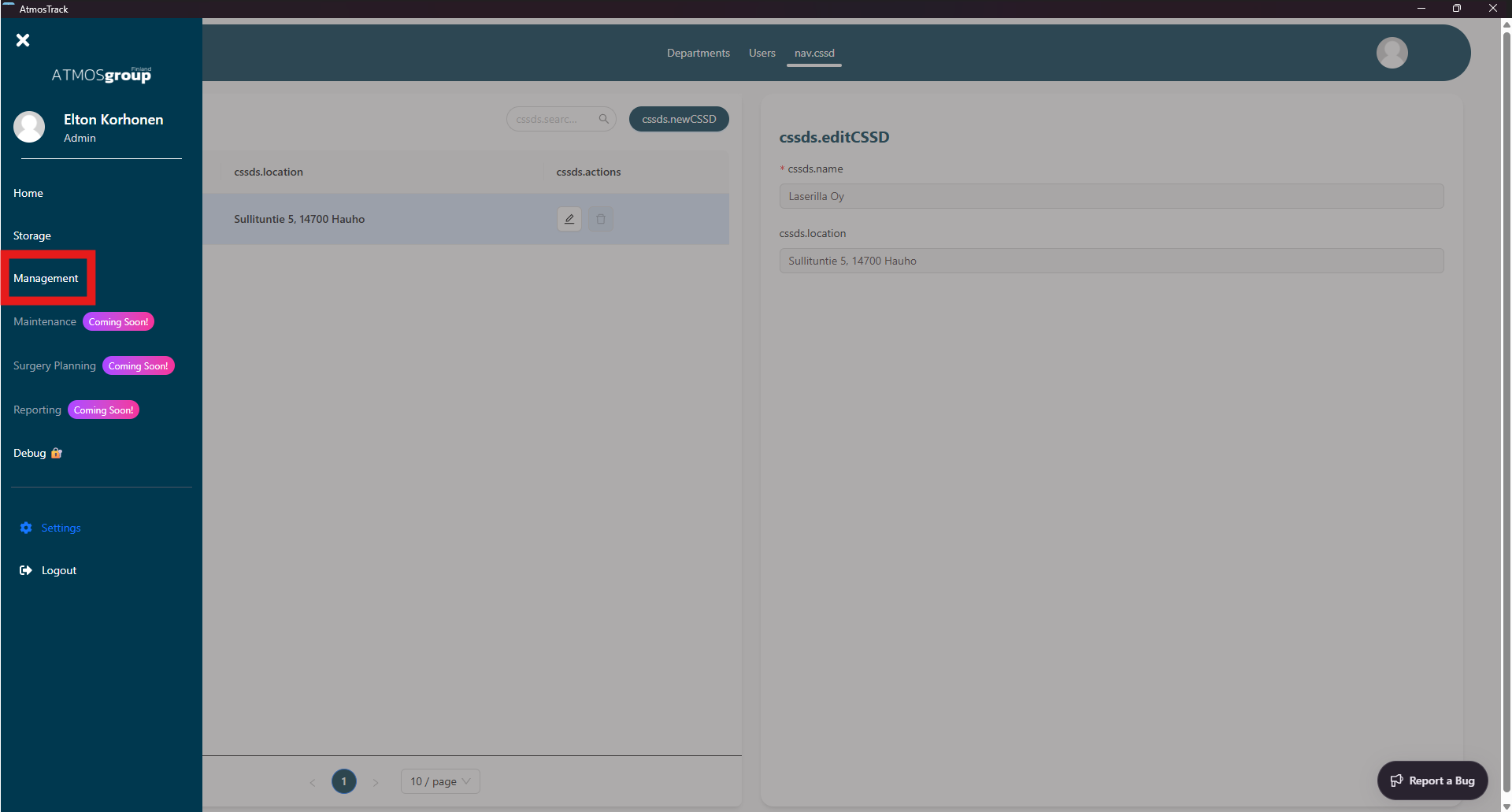
Task: Go to previous page arrow
Action: [313, 782]
